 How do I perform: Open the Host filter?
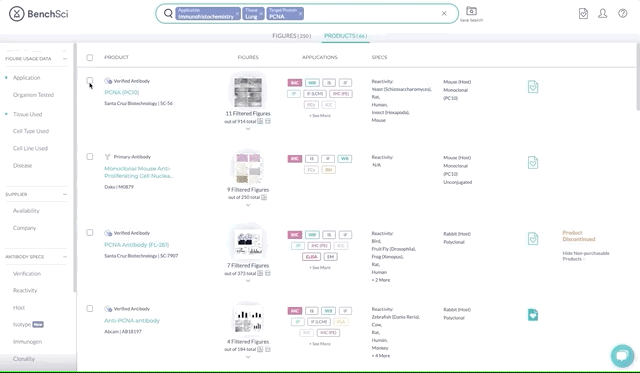pos(19,308)
